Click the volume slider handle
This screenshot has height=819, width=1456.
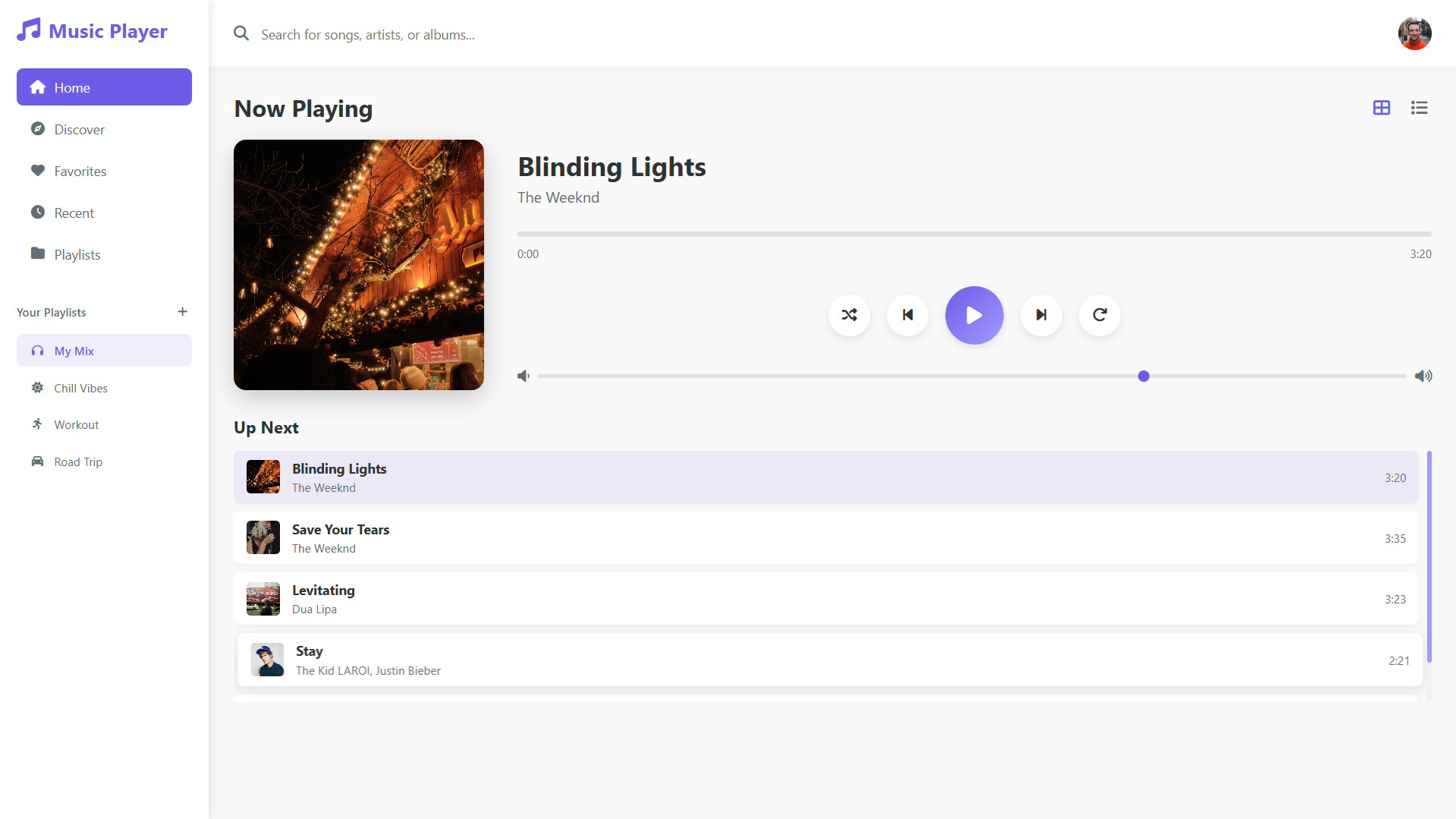click(1143, 376)
